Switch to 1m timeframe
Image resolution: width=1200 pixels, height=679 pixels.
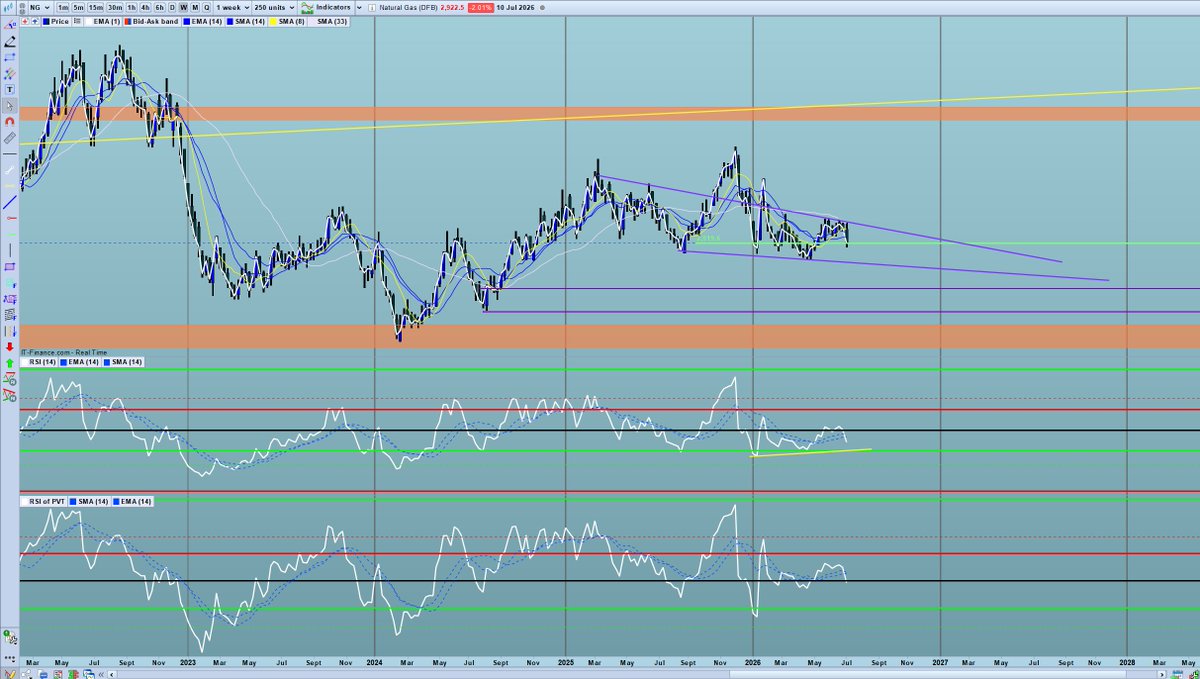coord(63,8)
